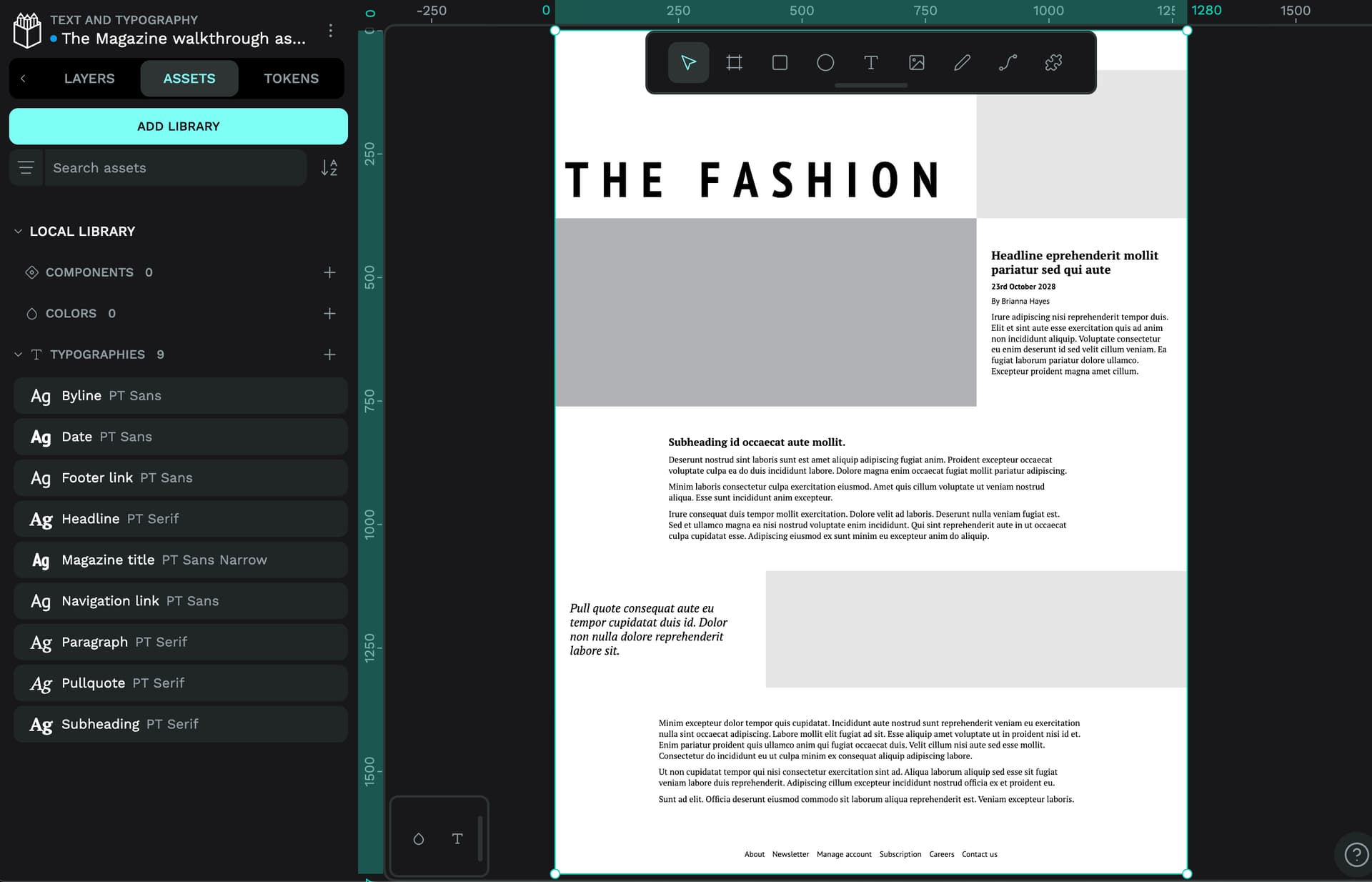Toggle assets sort order A-Z

coord(329,168)
